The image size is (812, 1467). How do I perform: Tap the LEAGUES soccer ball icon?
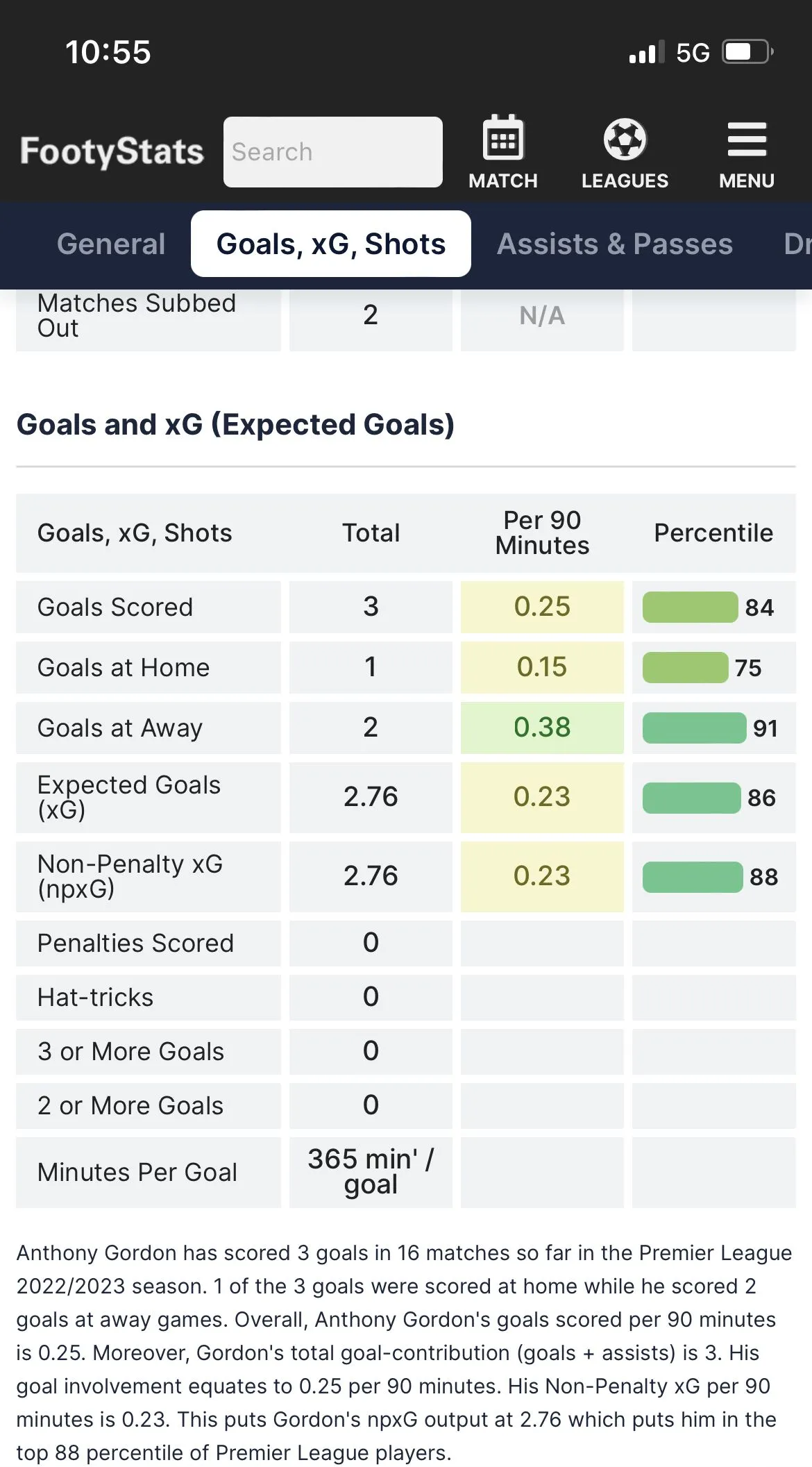(x=625, y=139)
